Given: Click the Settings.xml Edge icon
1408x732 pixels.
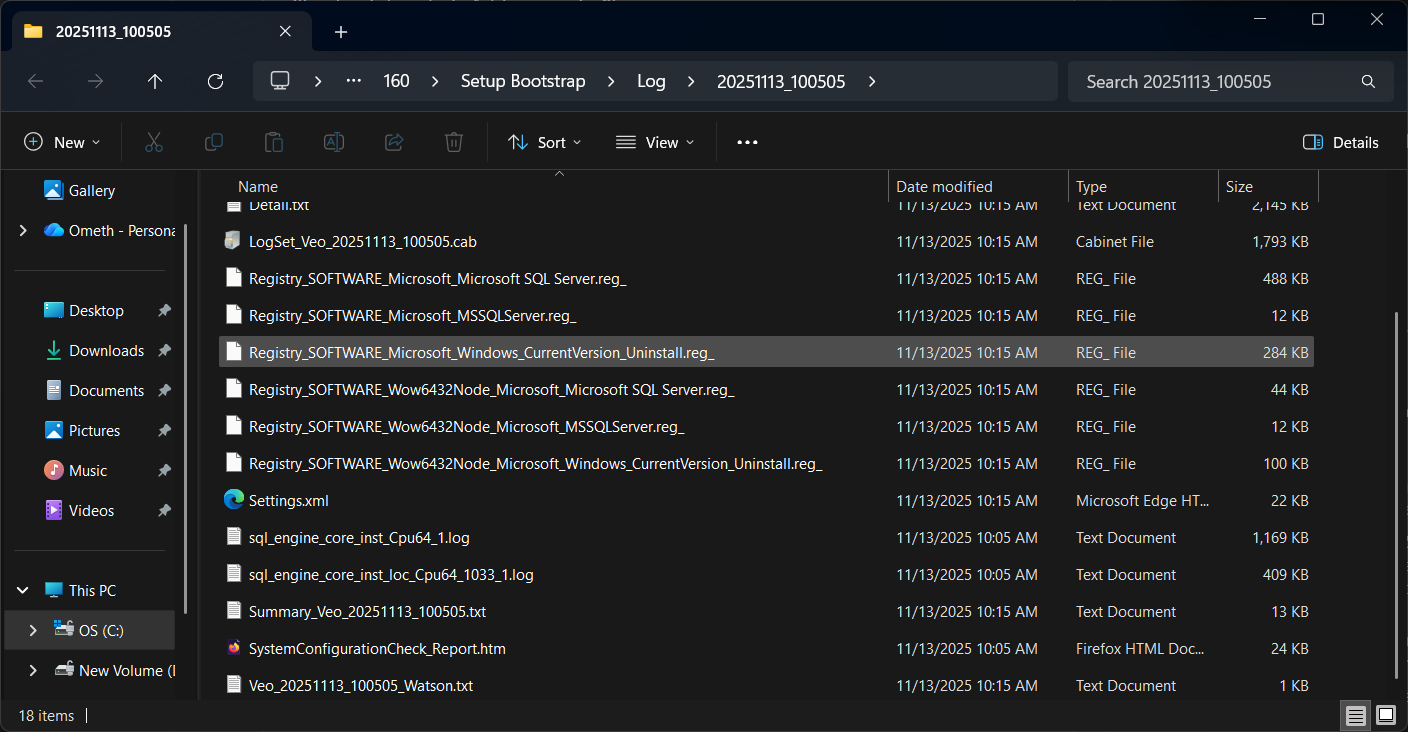Looking at the screenshot, I should point(233,500).
